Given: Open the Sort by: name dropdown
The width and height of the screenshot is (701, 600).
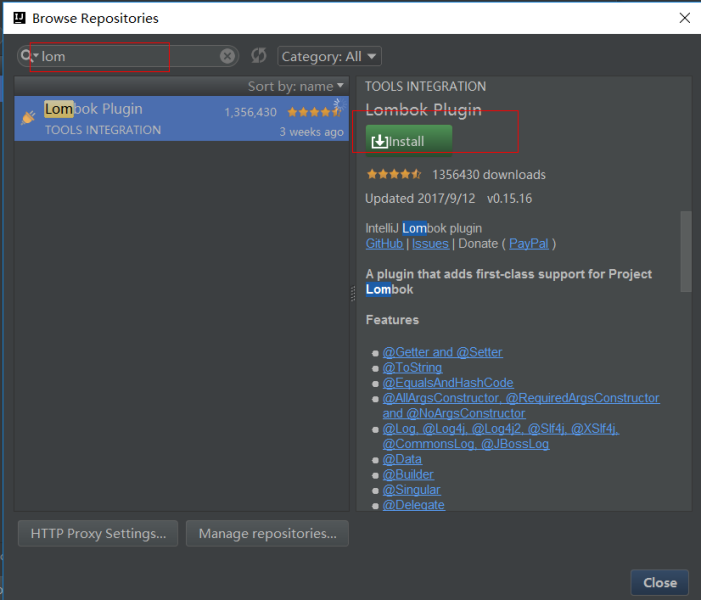Looking at the screenshot, I should click(x=296, y=86).
